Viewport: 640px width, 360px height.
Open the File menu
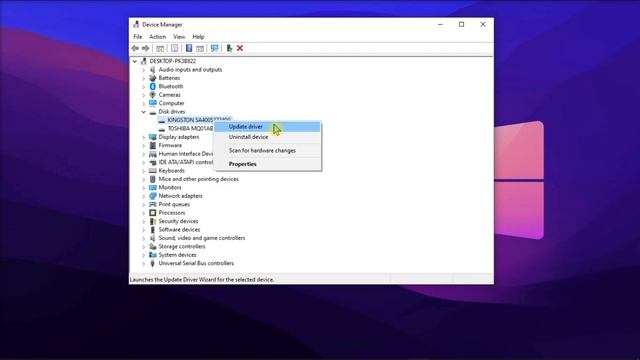pos(138,37)
